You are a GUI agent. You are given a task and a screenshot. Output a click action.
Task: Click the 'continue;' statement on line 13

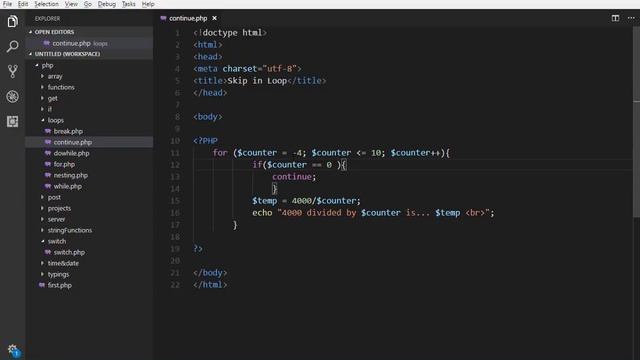[294, 177]
